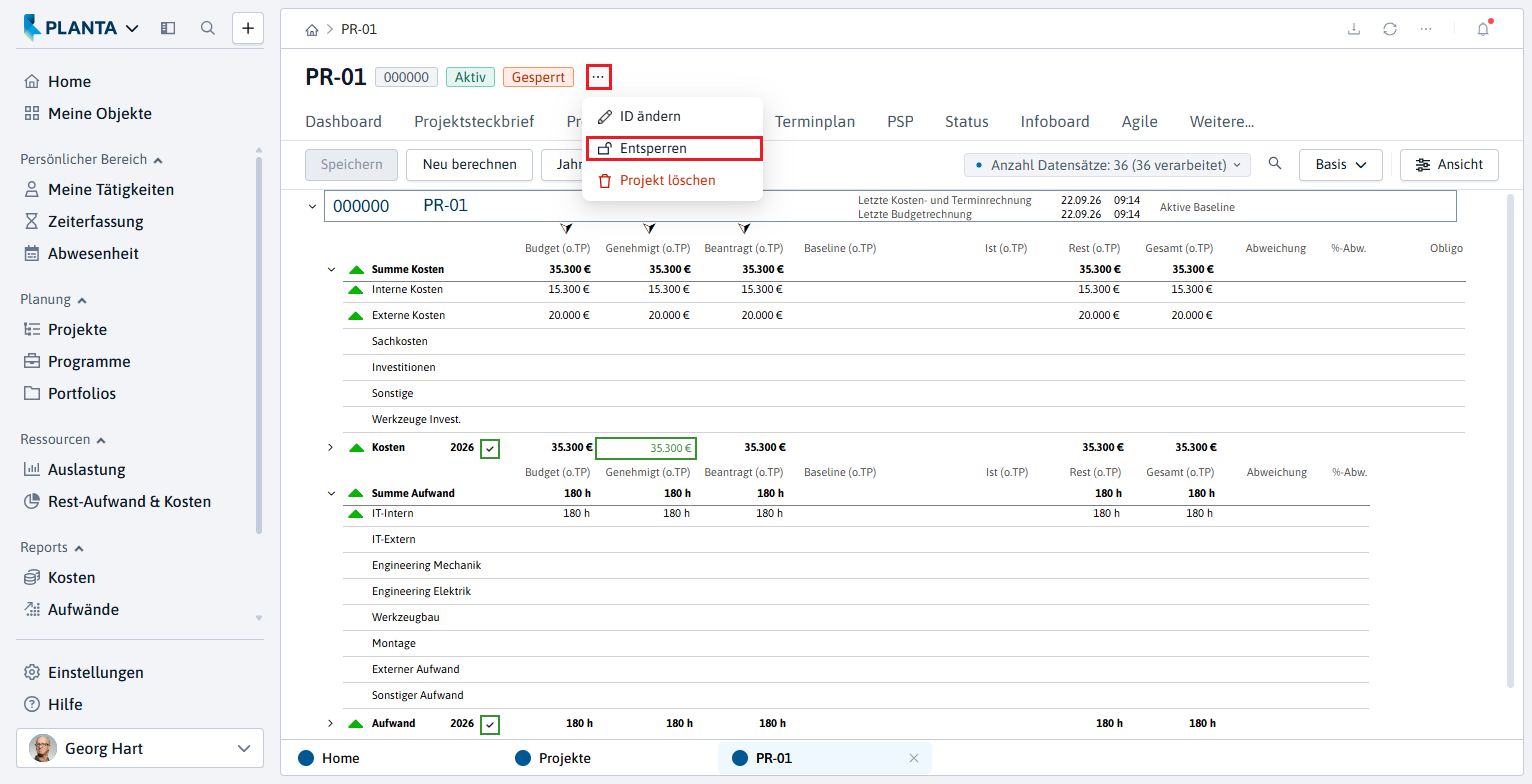Open the Projekte bottom tab
The width and height of the screenshot is (1532, 784).
tap(553, 758)
